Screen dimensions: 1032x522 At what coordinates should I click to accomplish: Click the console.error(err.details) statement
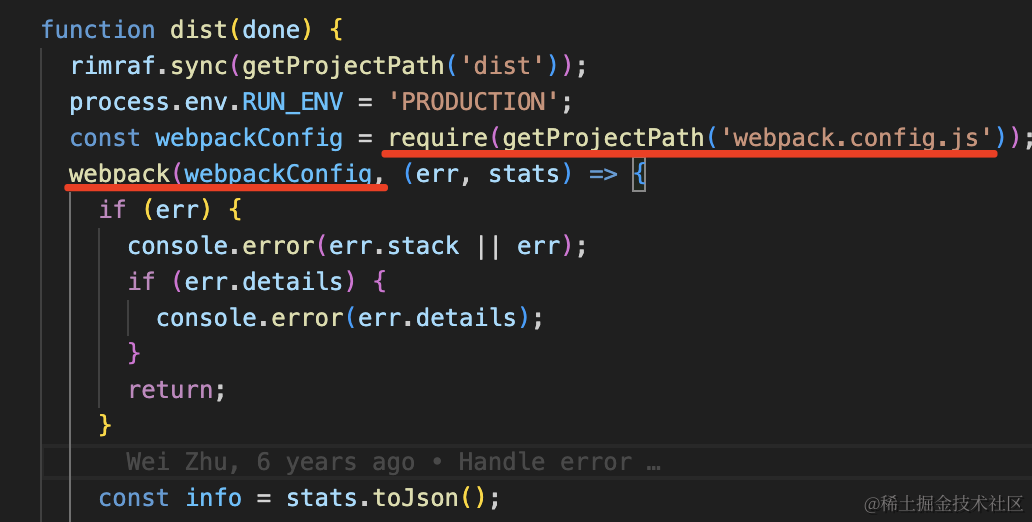click(x=349, y=318)
